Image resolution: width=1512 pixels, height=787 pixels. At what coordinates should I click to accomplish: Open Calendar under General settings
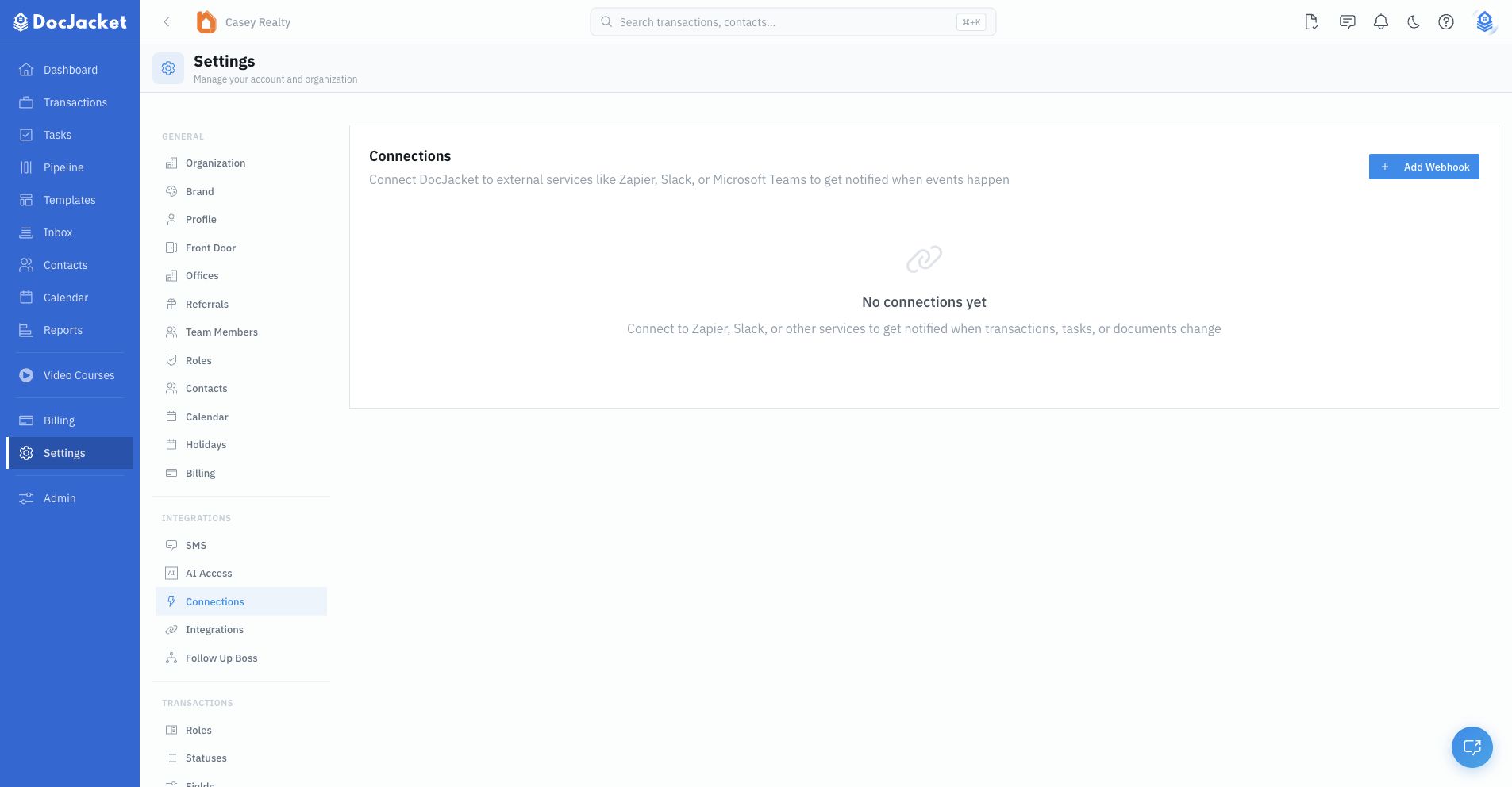point(241,417)
